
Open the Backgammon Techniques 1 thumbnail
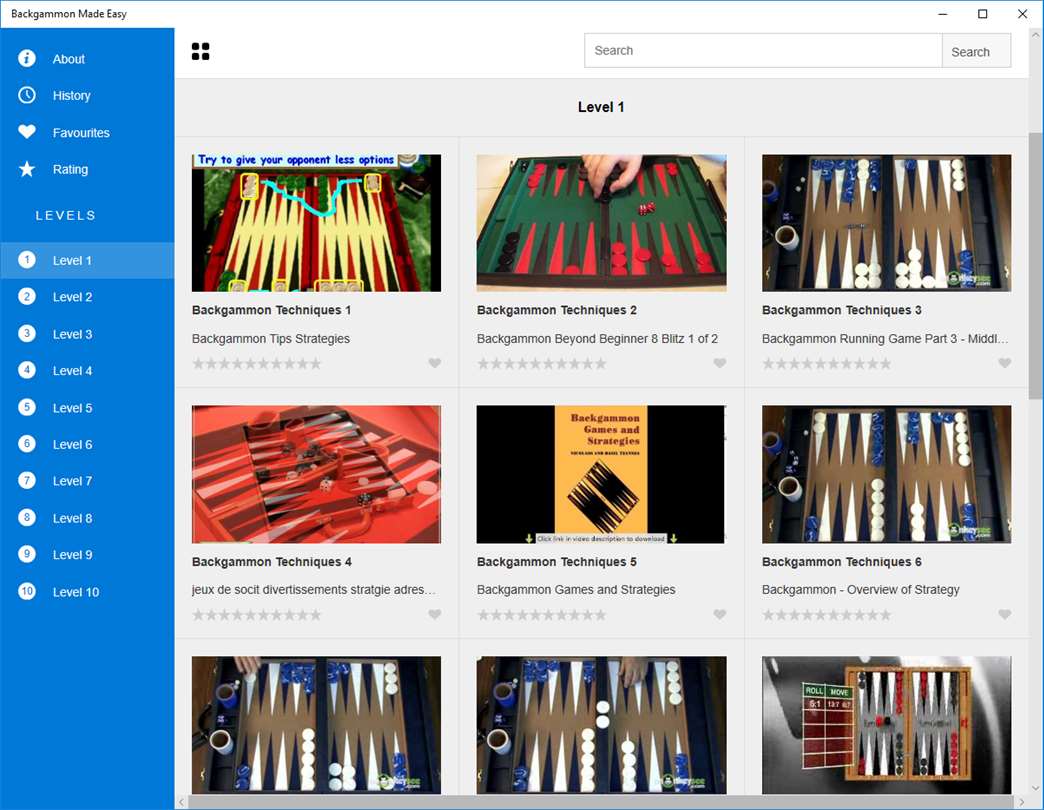tap(316, 223)
